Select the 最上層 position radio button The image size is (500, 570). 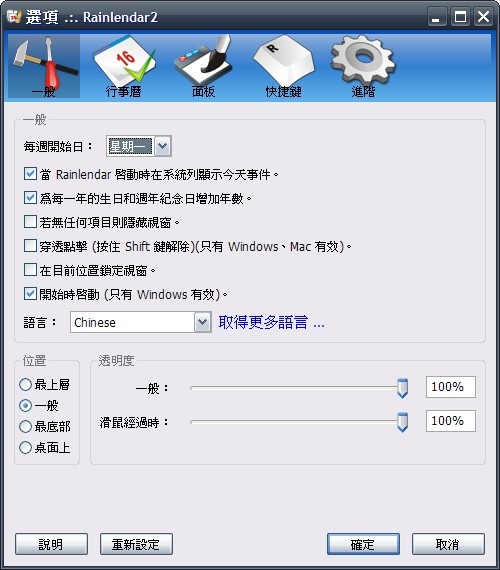pyautogui.click(x=25, y=384)
